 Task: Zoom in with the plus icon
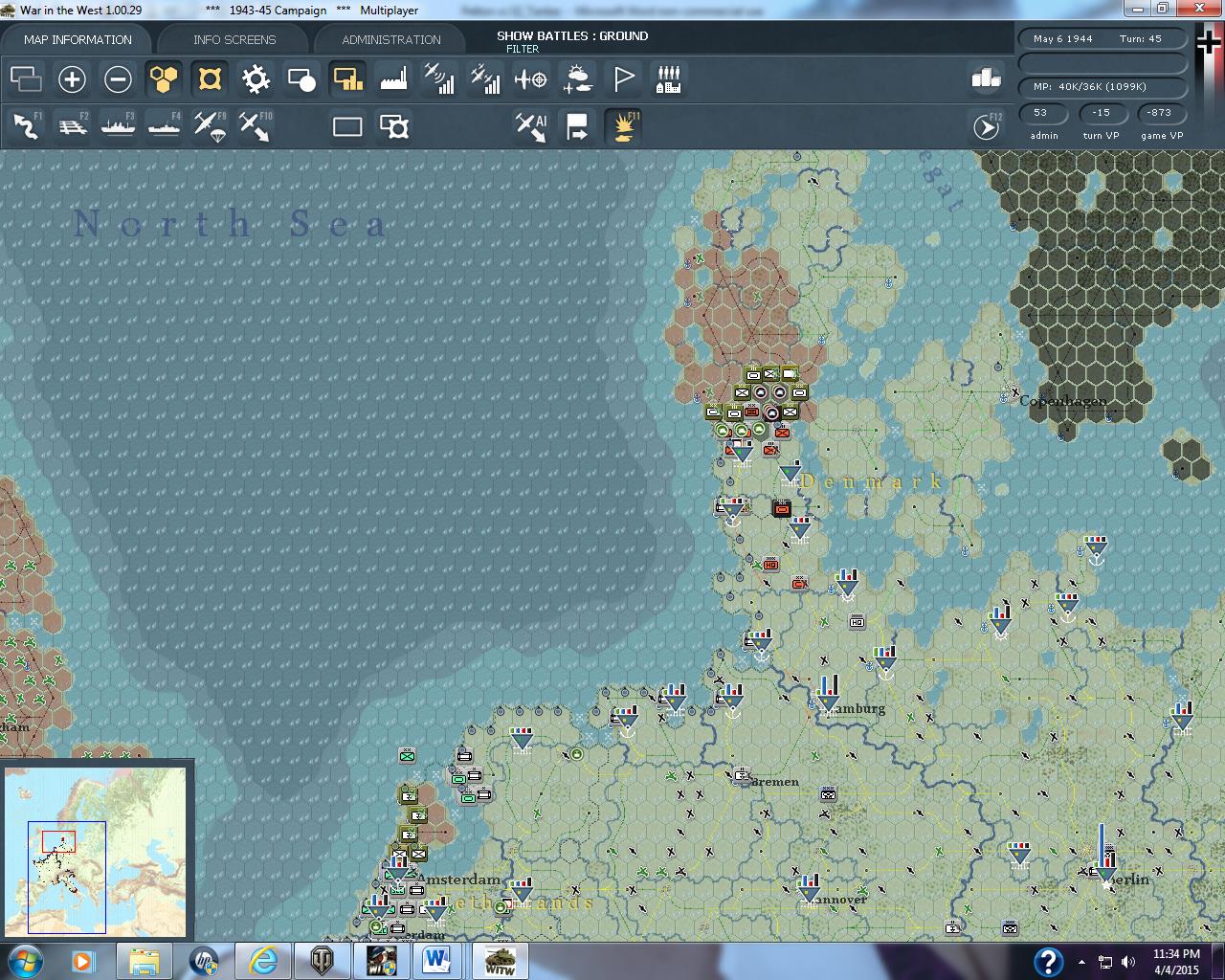click(72, 78)
